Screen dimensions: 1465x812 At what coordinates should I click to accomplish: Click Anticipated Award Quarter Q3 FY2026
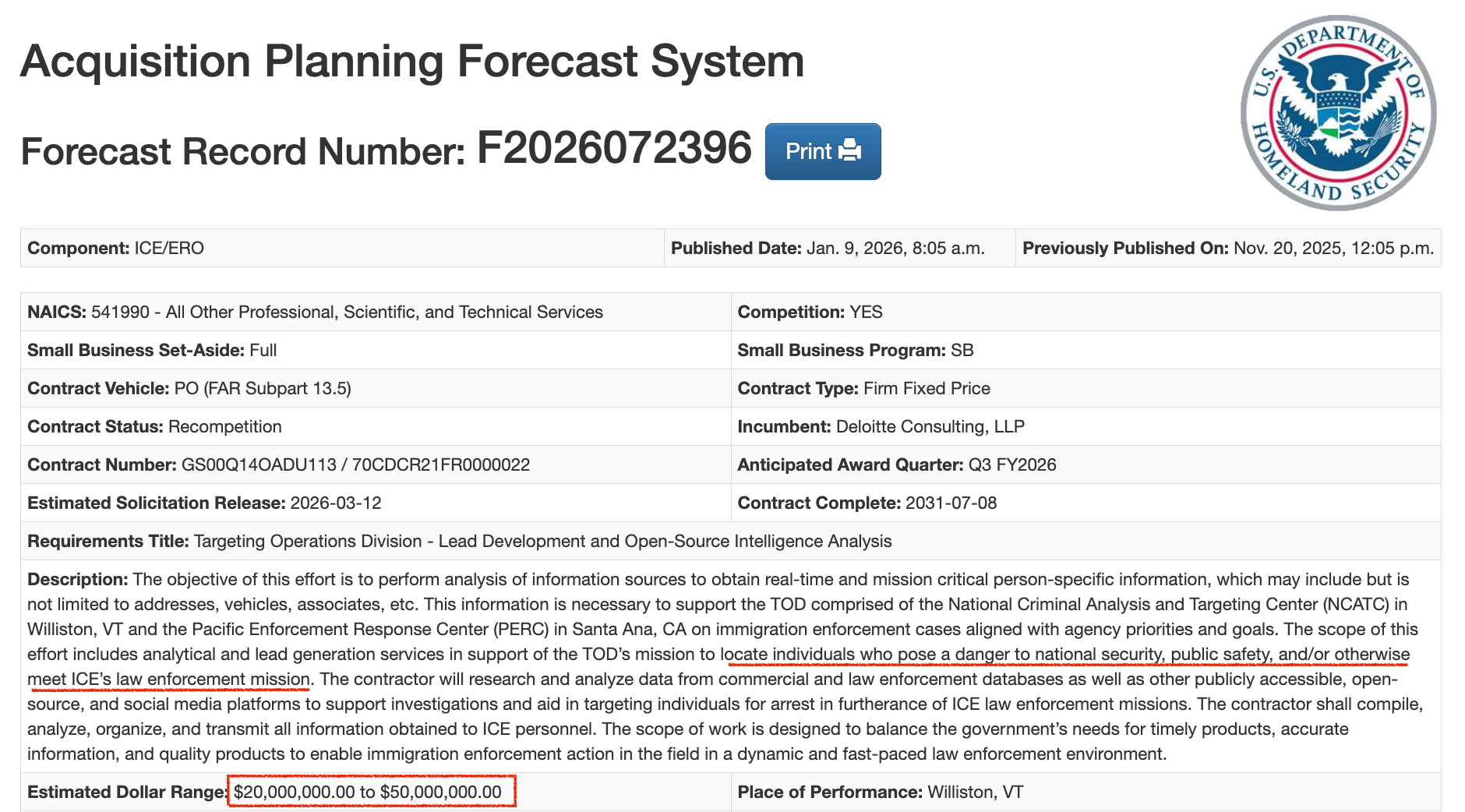pyautogui.click(x=896, y=464)
